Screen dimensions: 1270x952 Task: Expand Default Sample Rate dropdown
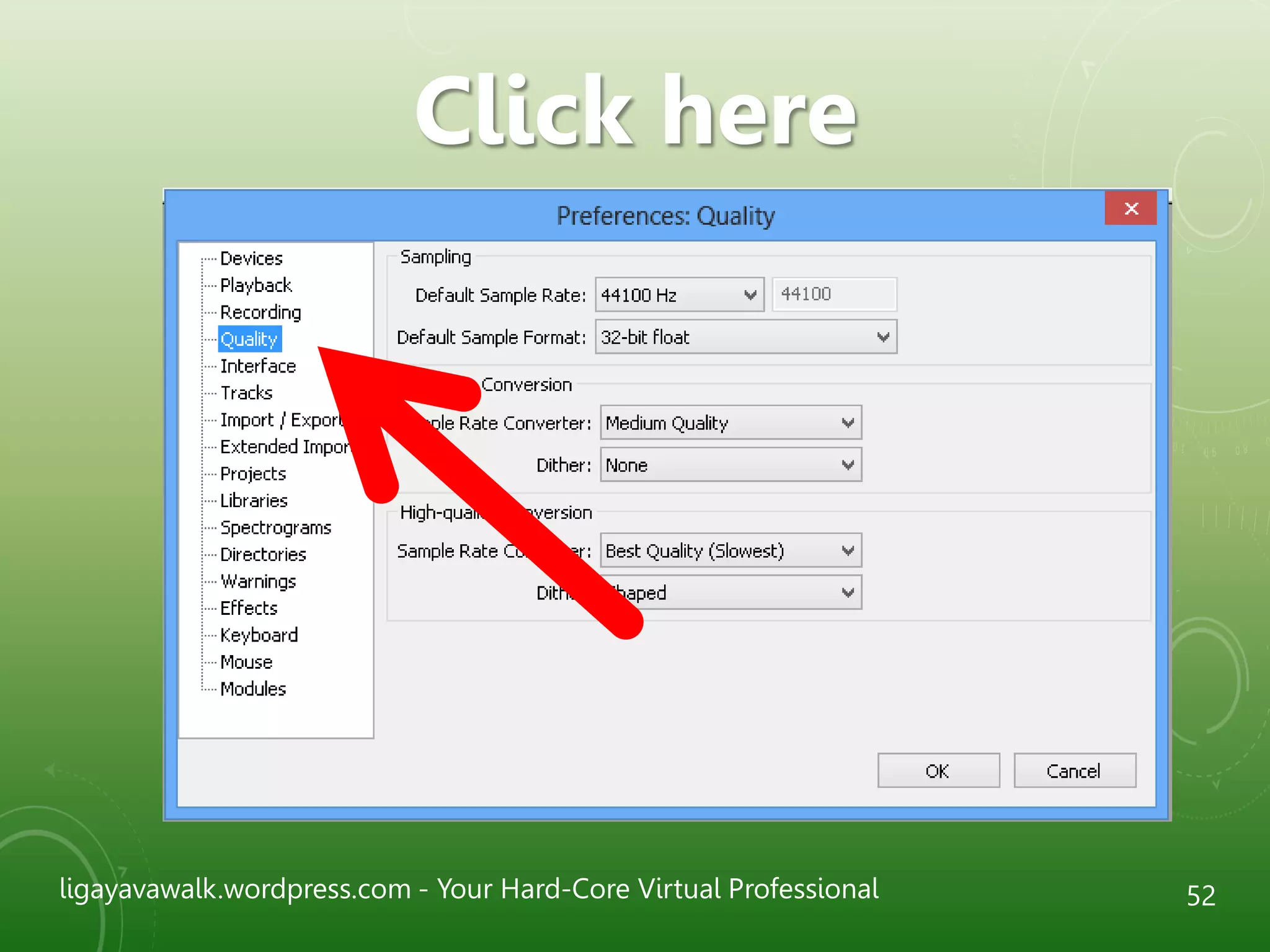tap(679, 295)
